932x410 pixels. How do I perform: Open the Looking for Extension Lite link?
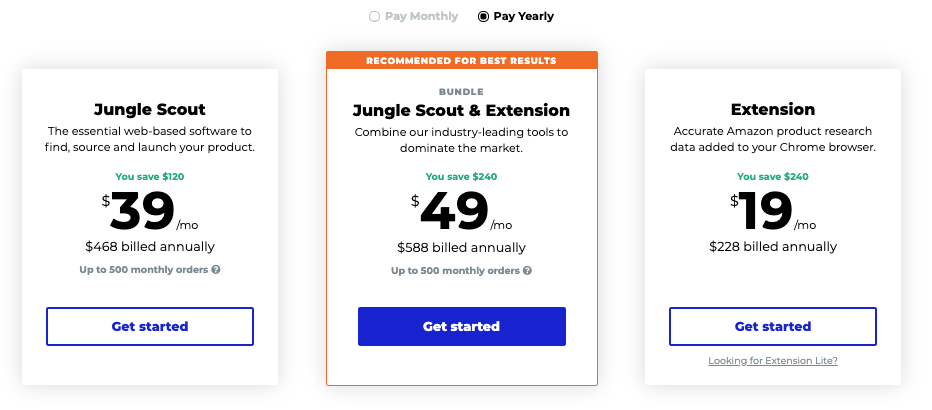tap(773, 361)
